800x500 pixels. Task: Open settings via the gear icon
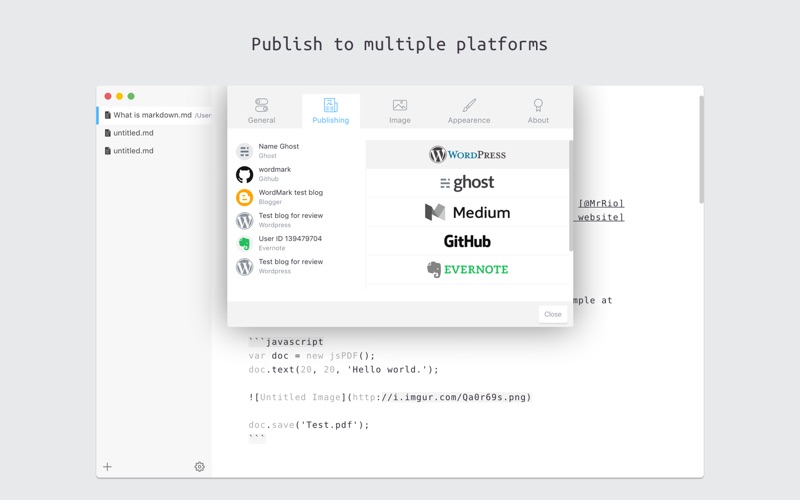click(x=199, y=466)
